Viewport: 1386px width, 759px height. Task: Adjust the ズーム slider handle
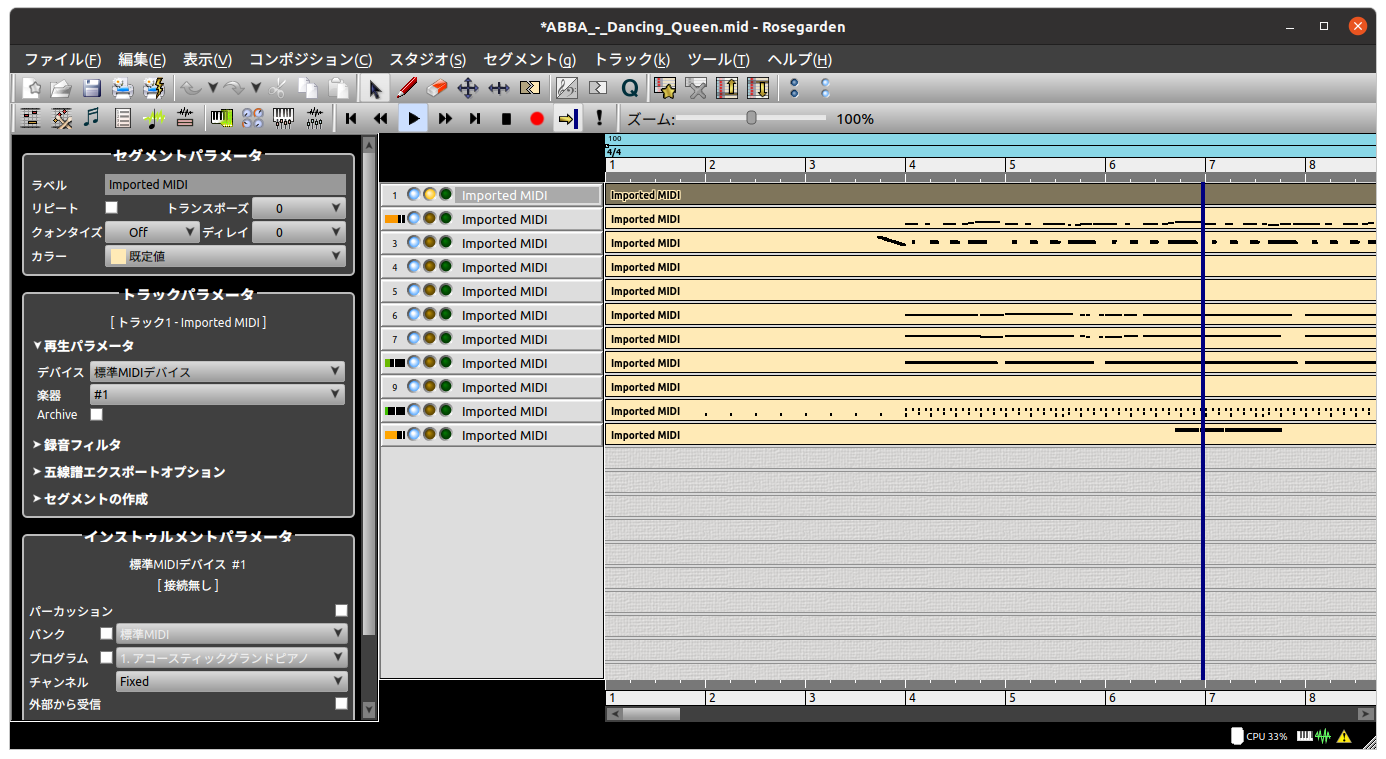click(751, 118)
